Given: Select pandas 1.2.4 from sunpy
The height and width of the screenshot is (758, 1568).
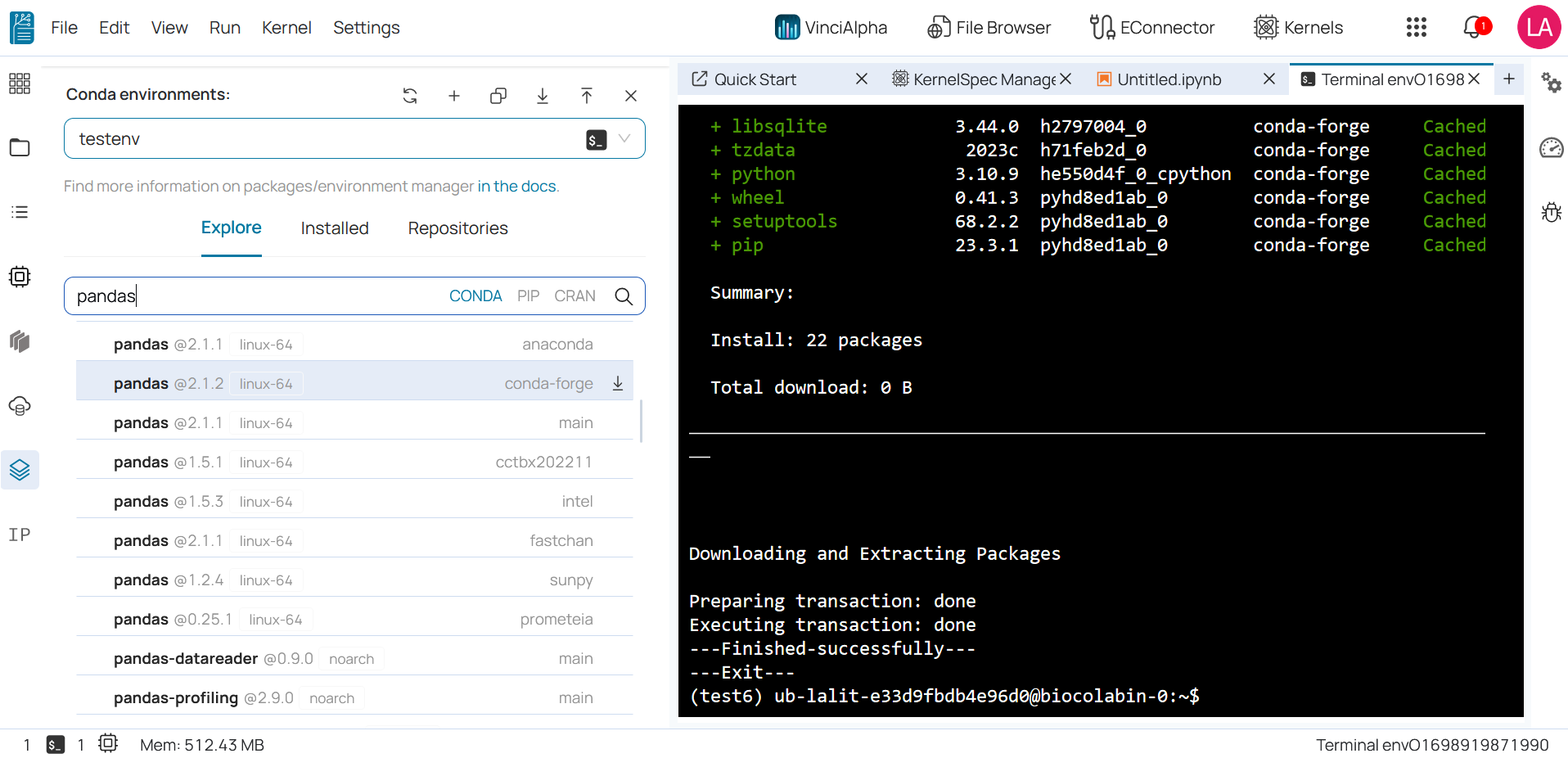Looking at the screenshot, I should click(354, 580).
